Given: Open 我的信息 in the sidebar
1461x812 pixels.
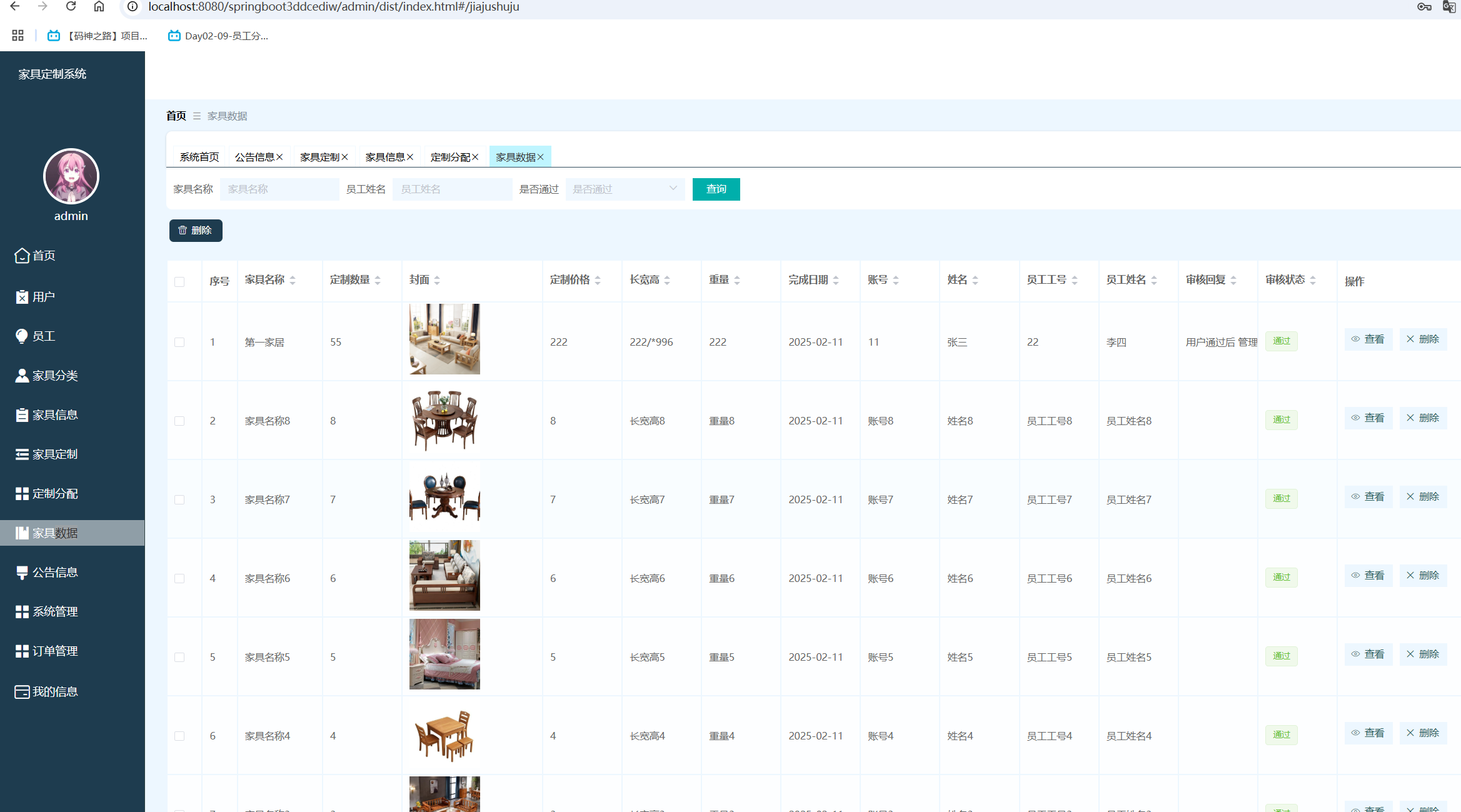Looking at the screenshot, I should [x=55, y=692].
